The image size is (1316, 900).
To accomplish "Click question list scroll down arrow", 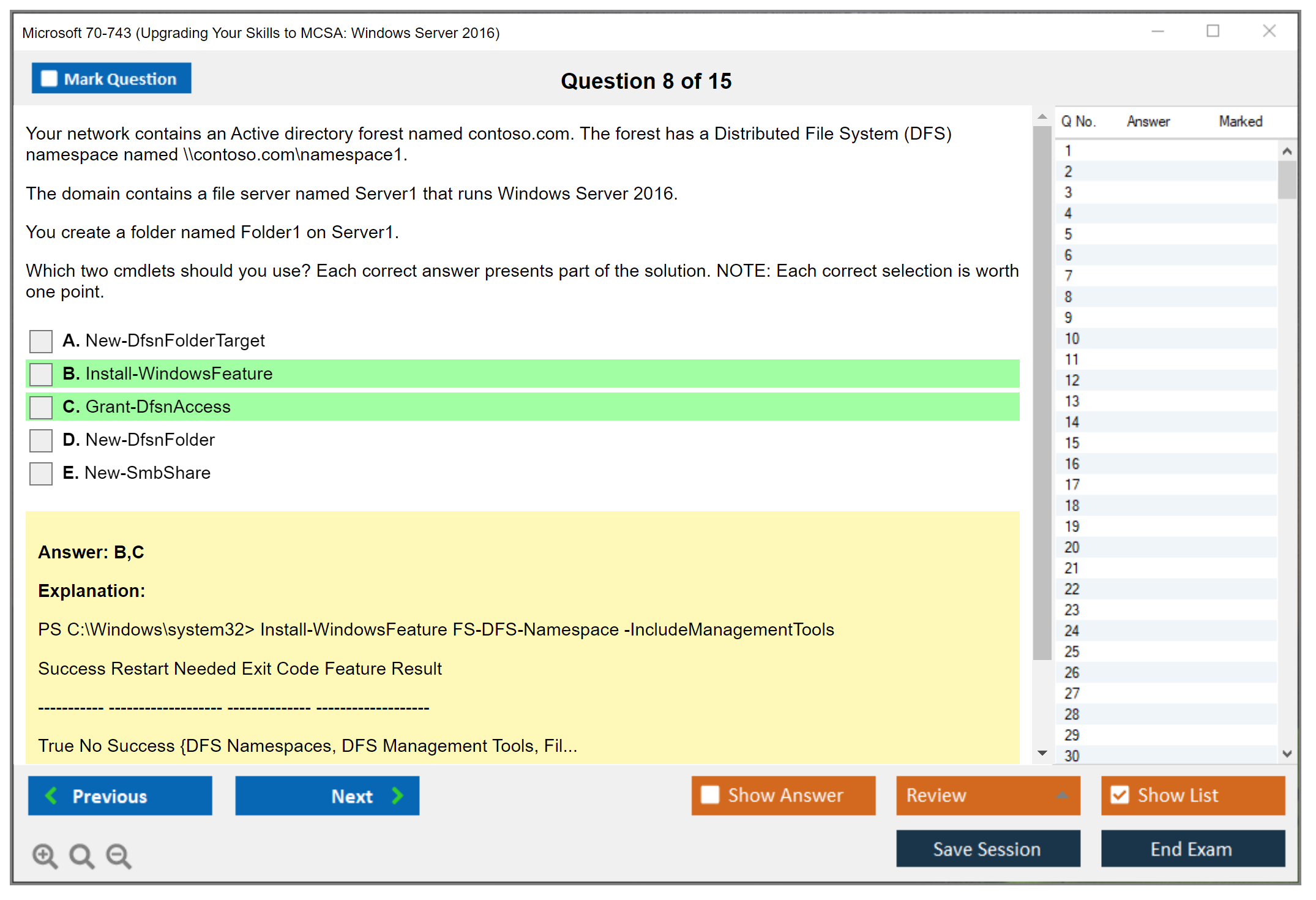I will click(x=1287, y=754).
